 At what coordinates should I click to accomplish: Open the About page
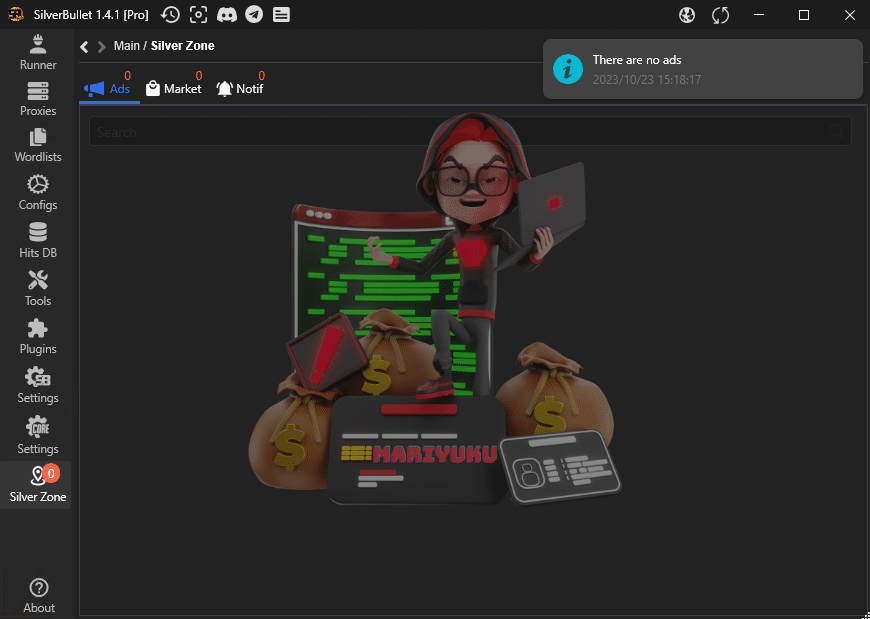point(39,595)
